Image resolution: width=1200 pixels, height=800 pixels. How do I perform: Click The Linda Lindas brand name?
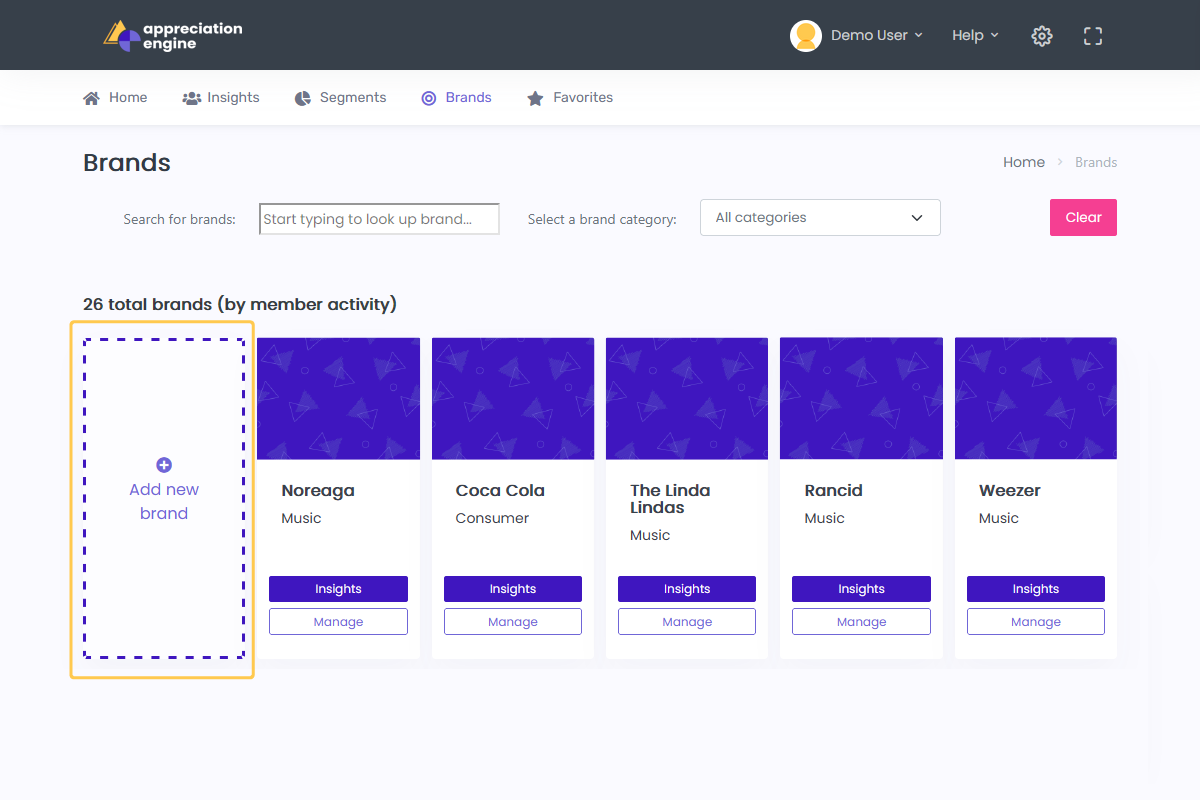(670, 499)
